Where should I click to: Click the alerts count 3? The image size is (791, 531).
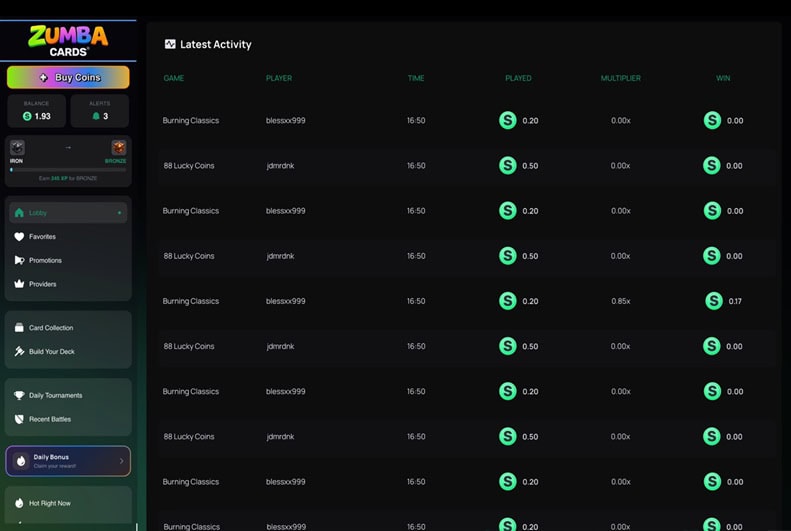[x=105, y=116]
